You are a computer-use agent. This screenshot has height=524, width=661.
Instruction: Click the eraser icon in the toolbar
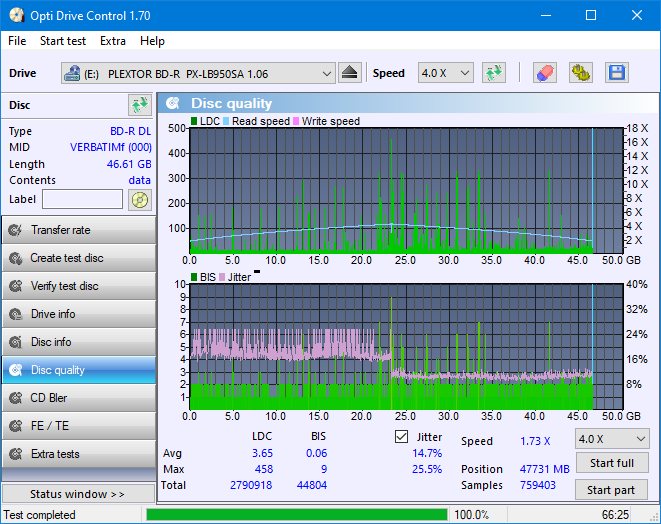pyautogui.click(x=545, y=73)
